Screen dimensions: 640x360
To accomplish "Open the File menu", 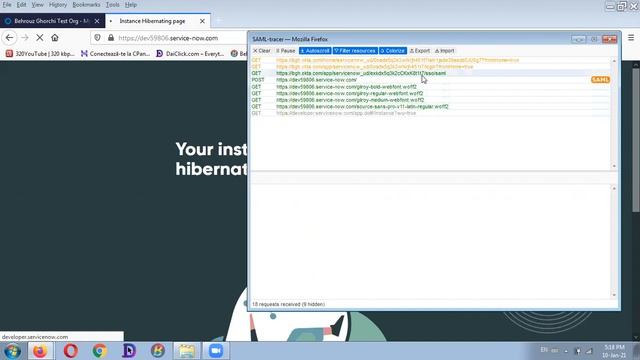I will coord(7,5).
